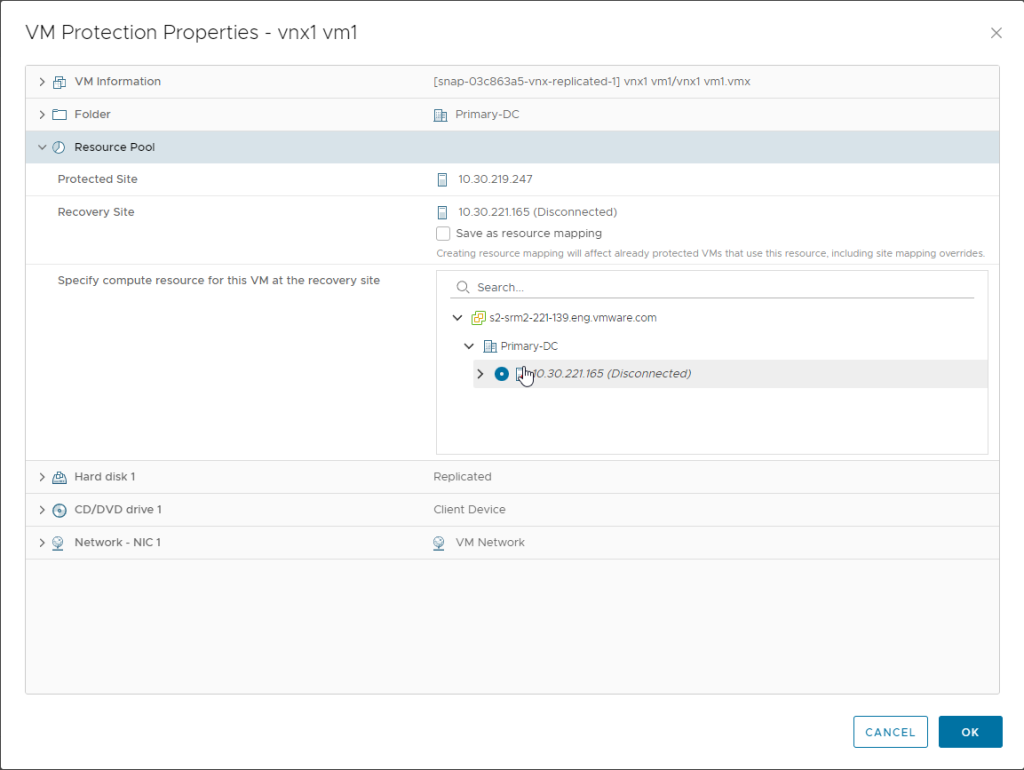Expand the Hard disk 1 section
Image resolution: width=1024 pixels, height=770 pixels.
(42, 477)
